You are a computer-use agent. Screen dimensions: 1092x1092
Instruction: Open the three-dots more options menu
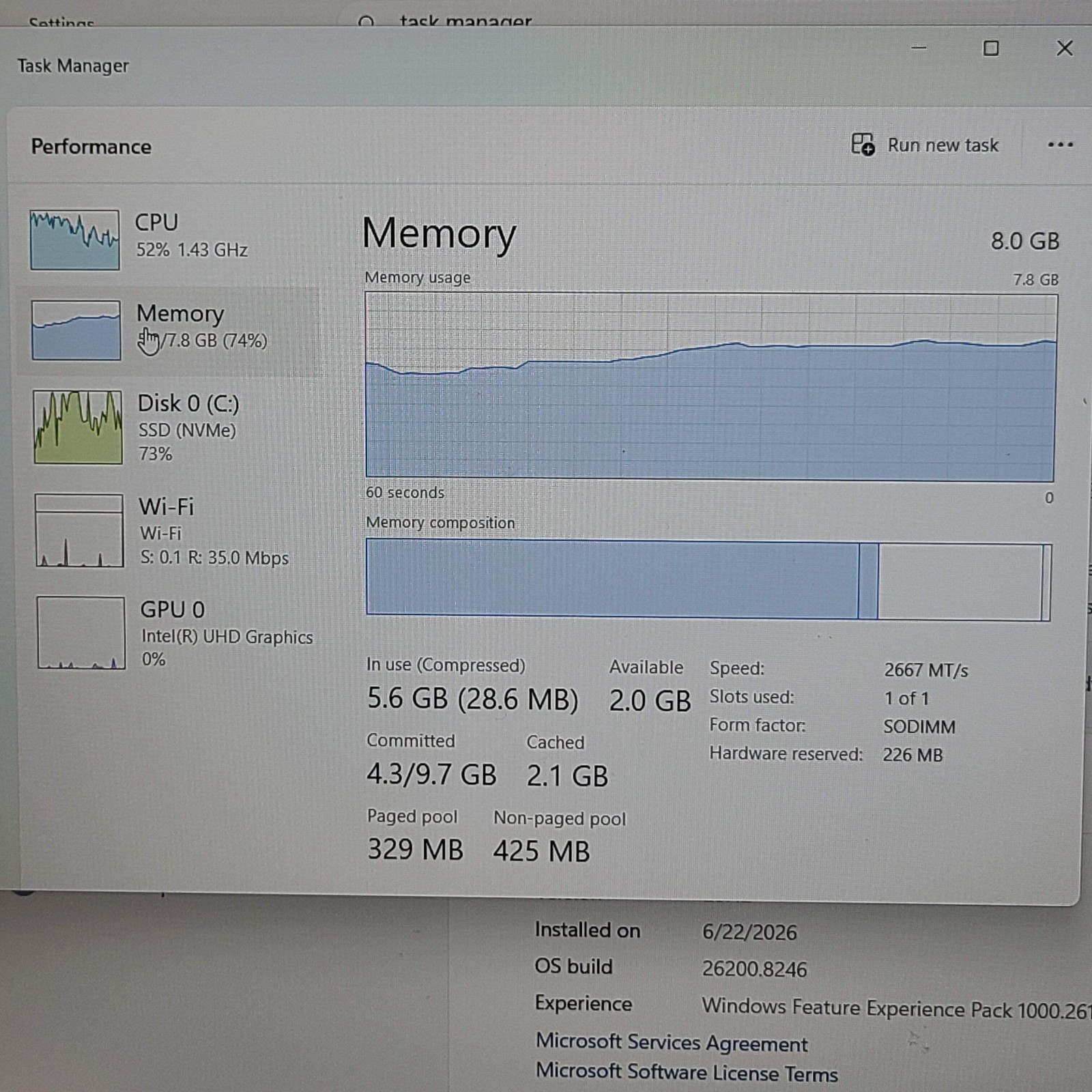[x=1060, y=145]
